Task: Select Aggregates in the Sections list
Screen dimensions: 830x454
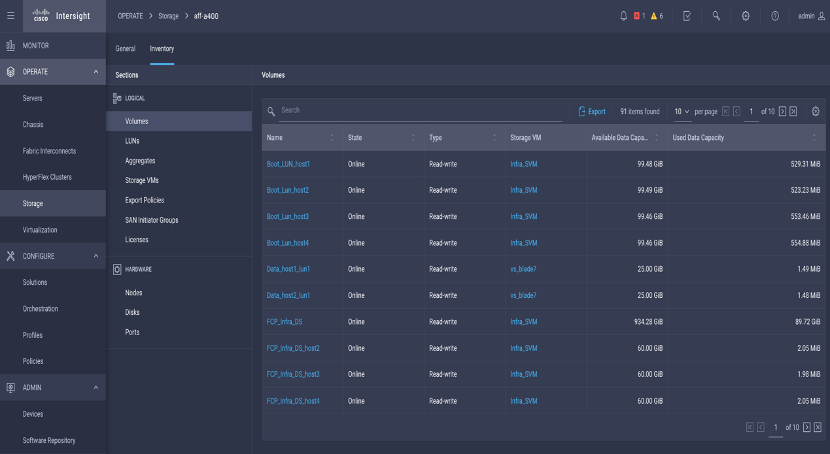Action: (140, 161)
